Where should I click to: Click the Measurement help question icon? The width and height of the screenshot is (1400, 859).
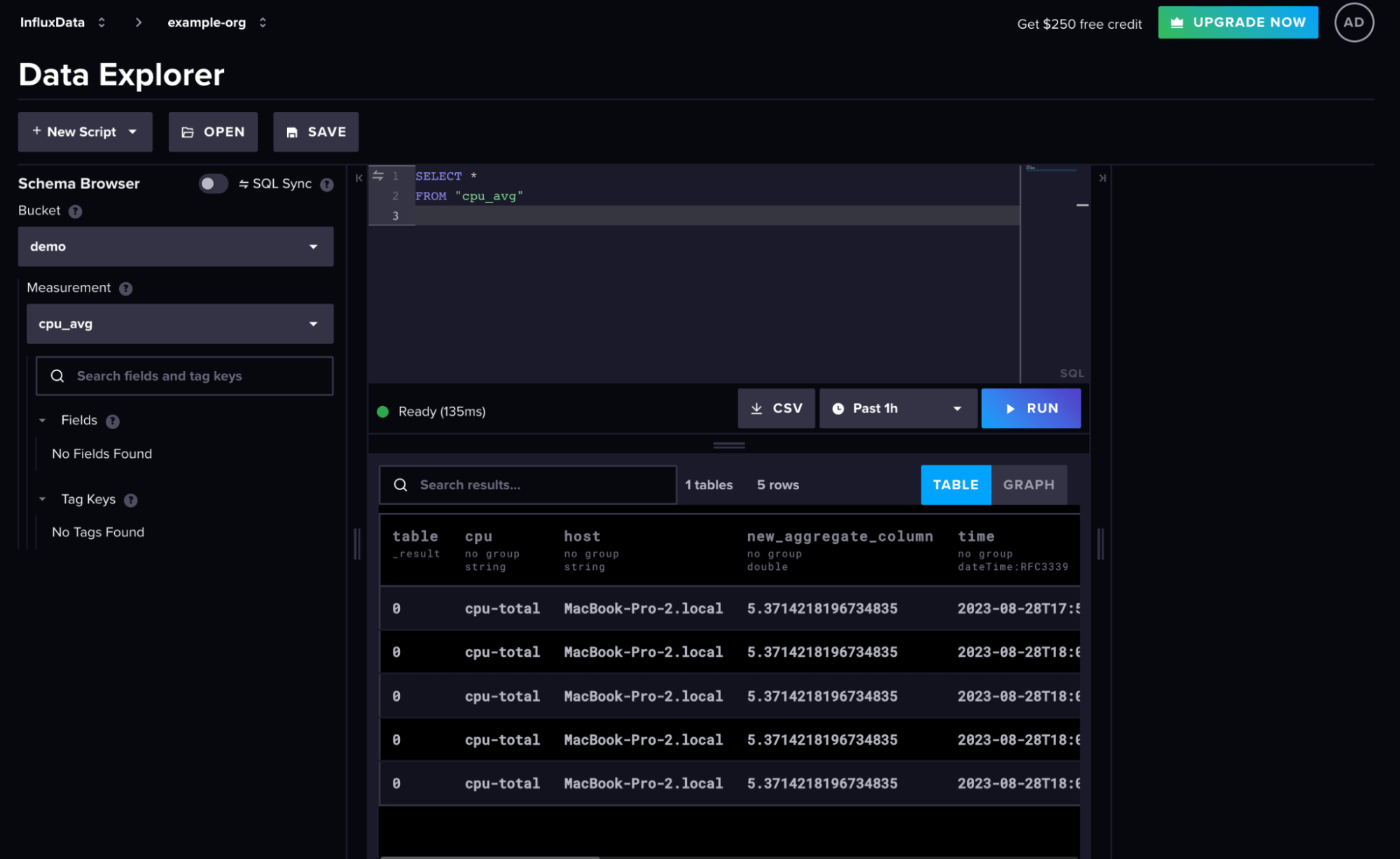(125, 288)
